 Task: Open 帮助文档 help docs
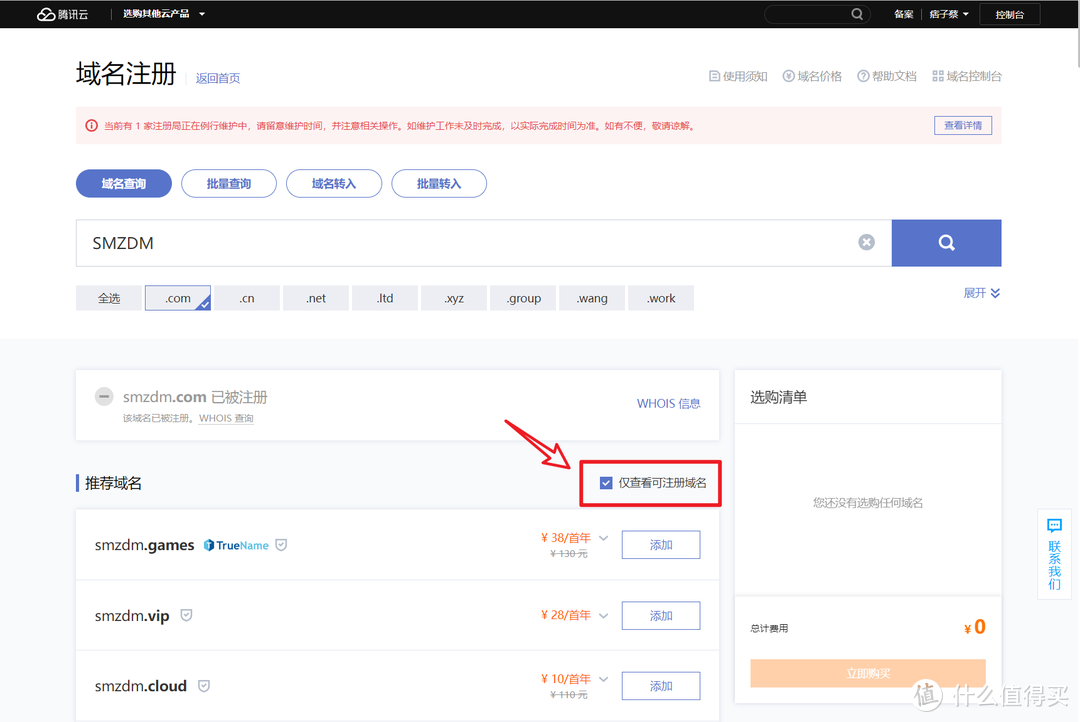click(x=887, y=76)
